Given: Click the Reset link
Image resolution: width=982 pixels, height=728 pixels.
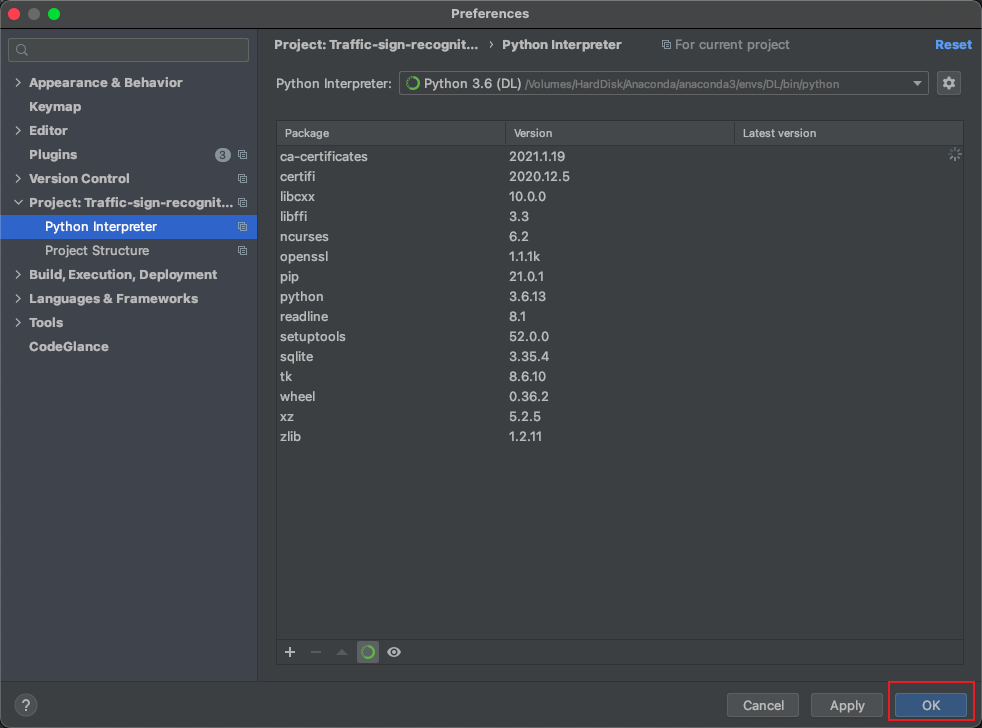Looking at the screenshot, I should (x=952, y=45).
